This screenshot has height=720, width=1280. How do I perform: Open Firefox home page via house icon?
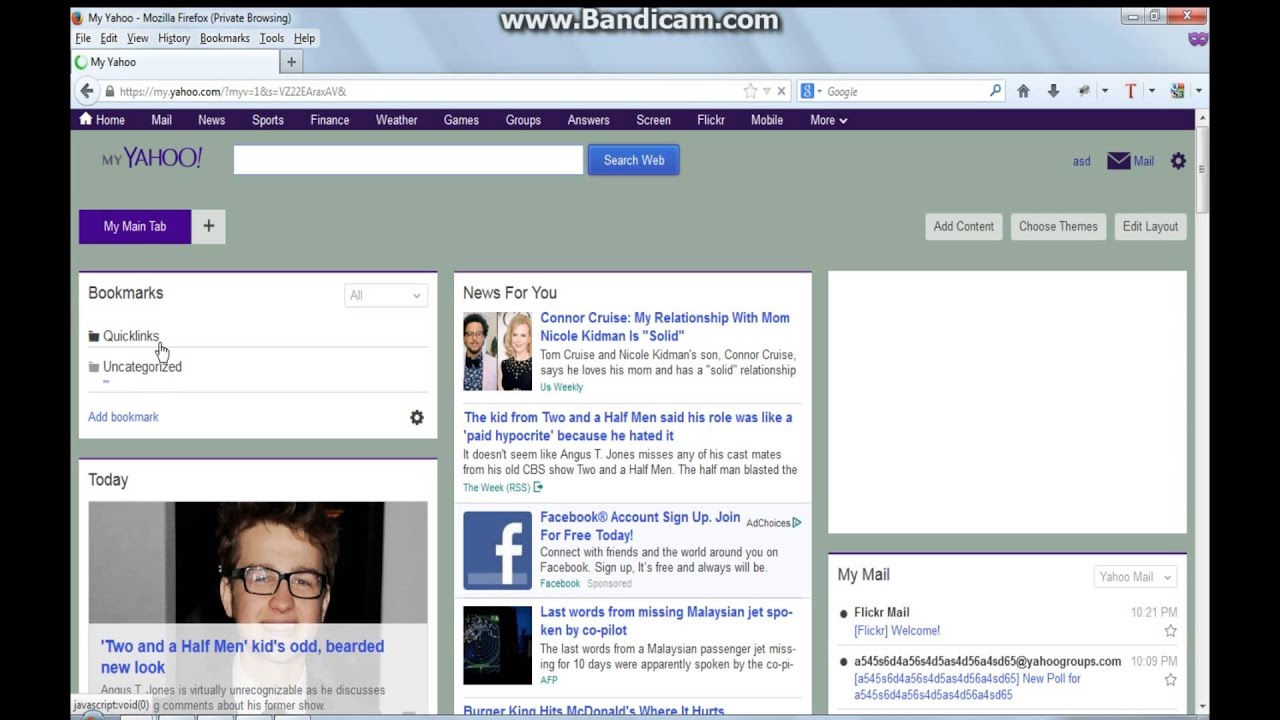[x=1023, y=91]
